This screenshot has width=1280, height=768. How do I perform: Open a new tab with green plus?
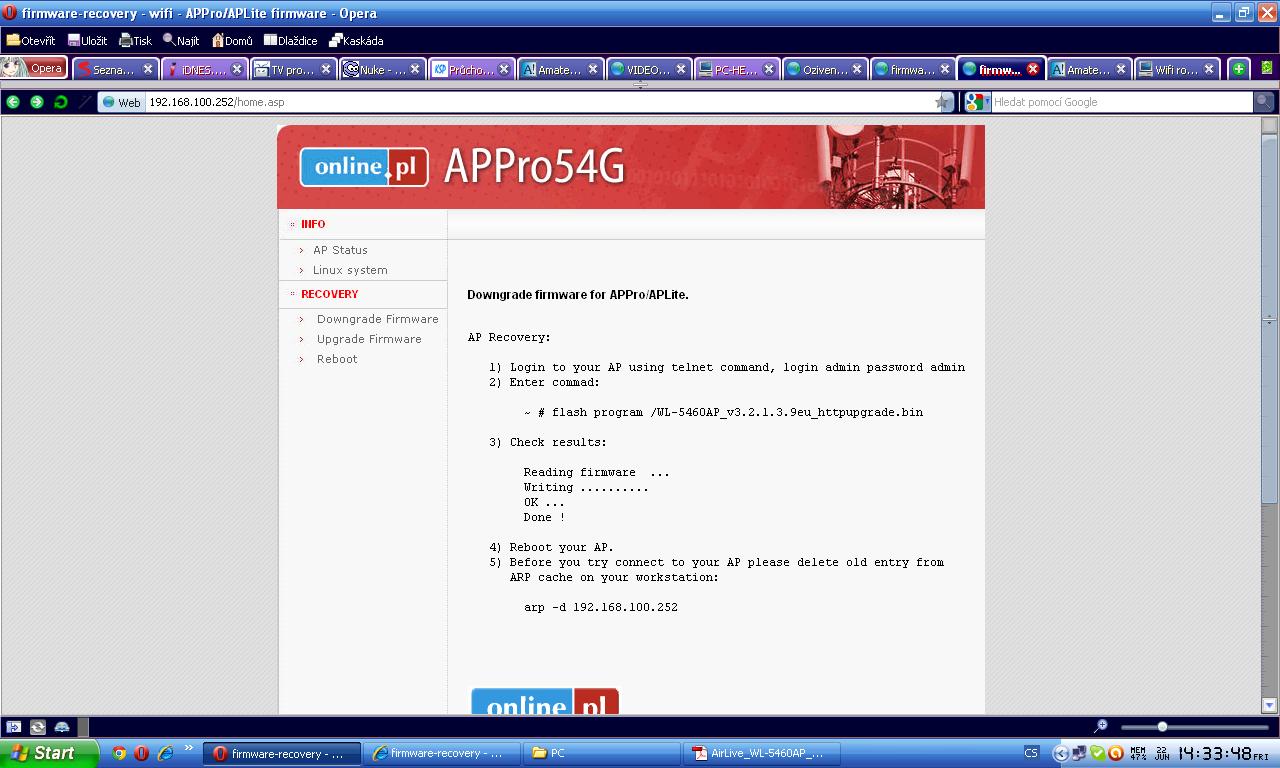(1238, 69)
